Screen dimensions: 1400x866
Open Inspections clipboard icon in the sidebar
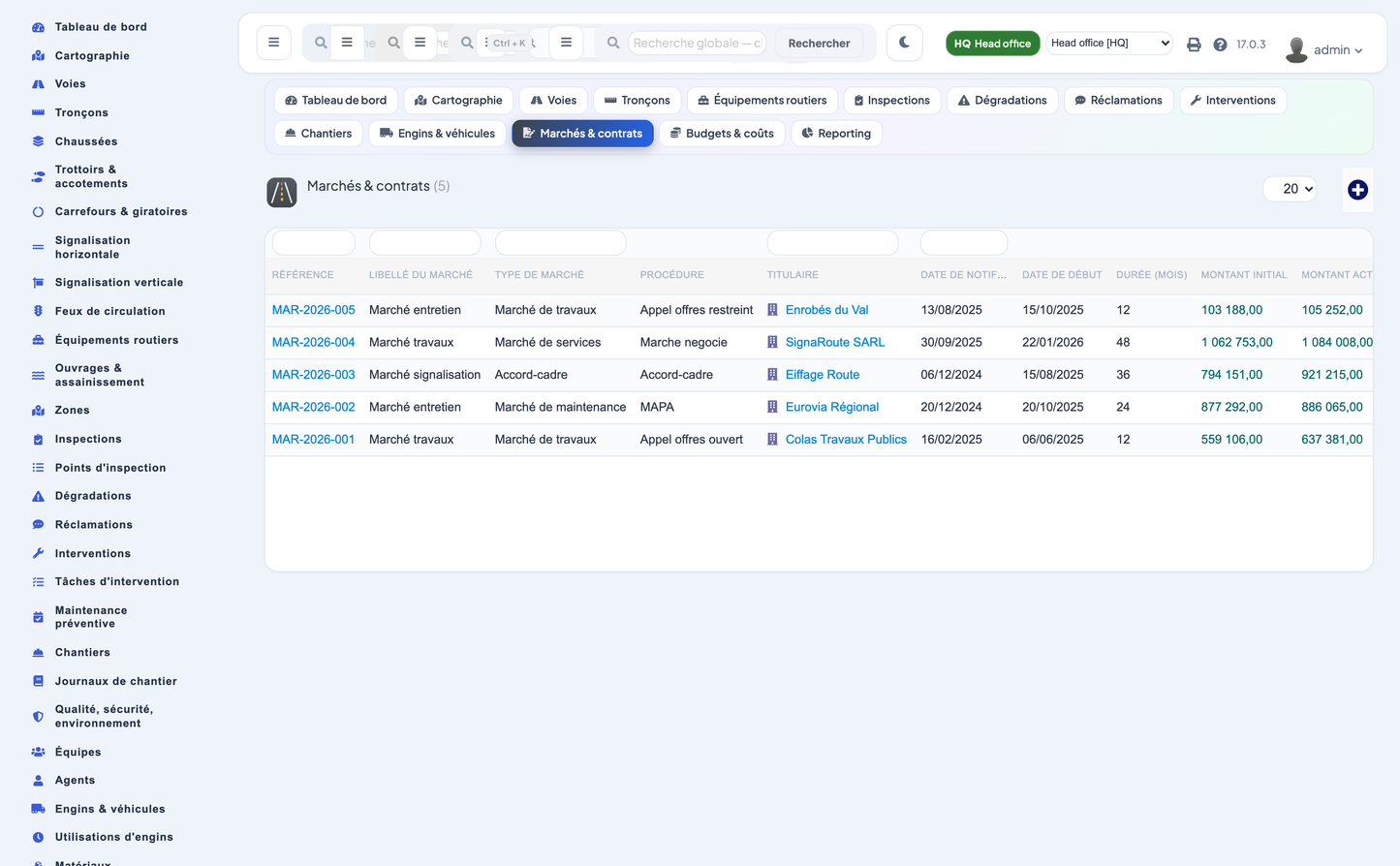point(38,439)
